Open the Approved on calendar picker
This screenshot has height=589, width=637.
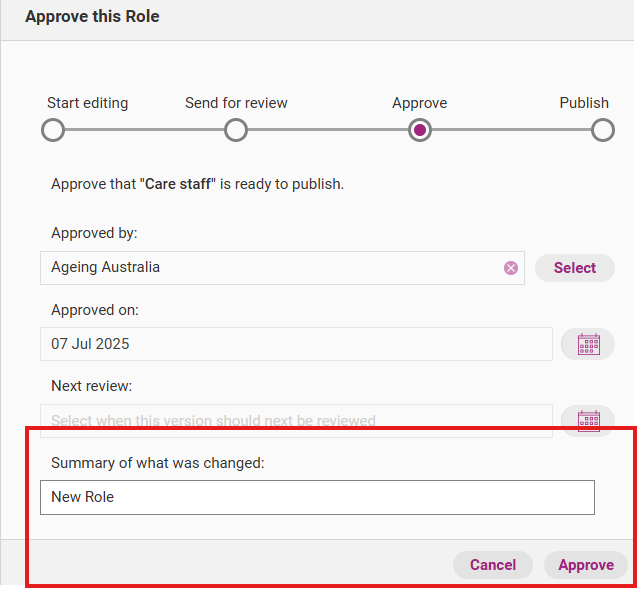click(x=587, y=344)
